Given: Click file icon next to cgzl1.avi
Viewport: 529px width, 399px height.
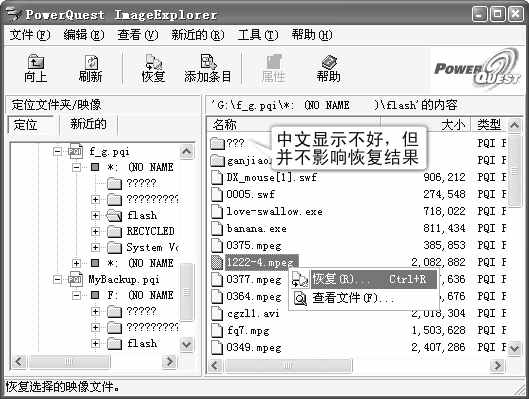Looking at the screenshot, I should [217, 314].
